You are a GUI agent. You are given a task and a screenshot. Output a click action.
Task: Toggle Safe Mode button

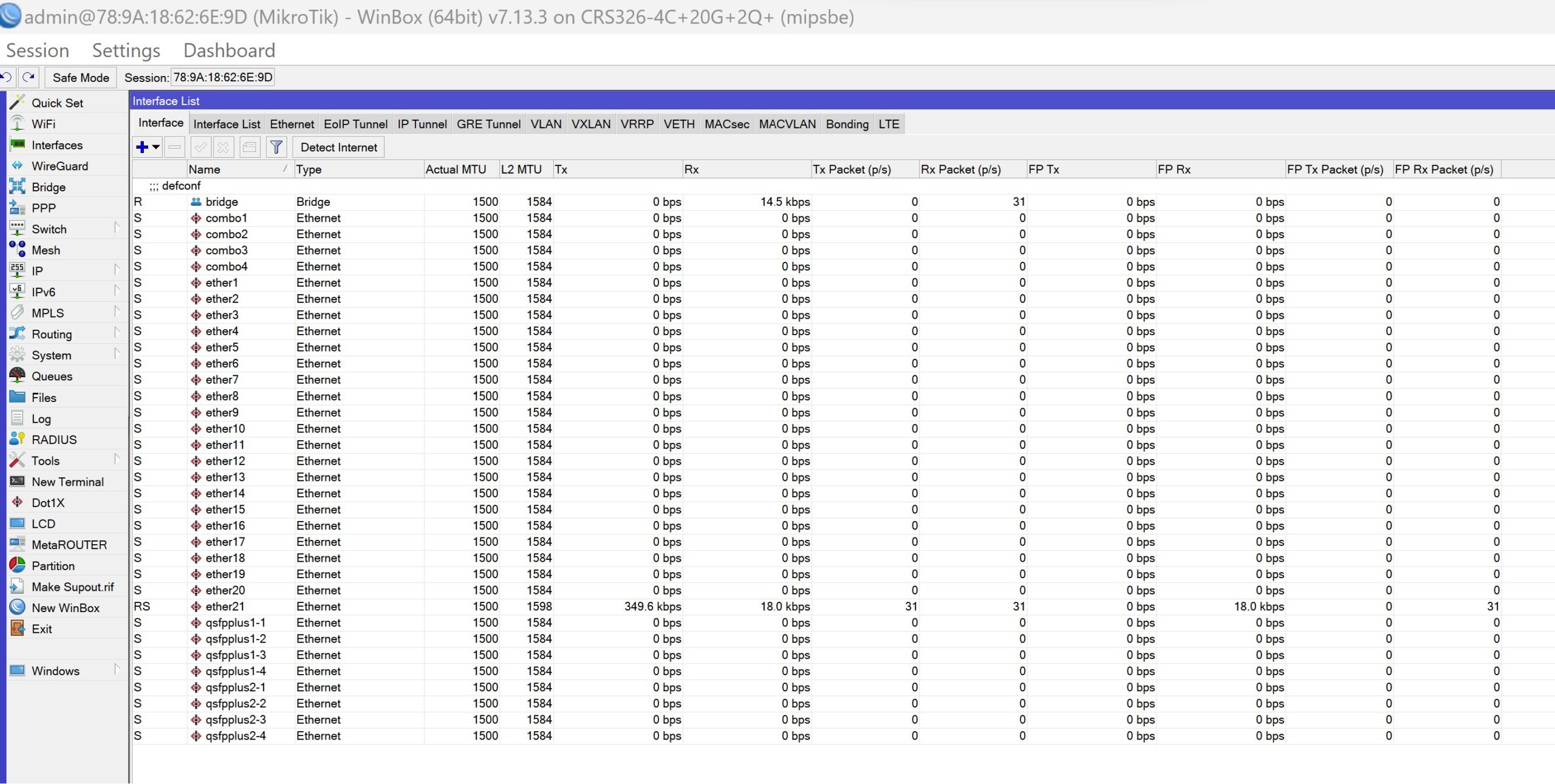coord(80,77)
